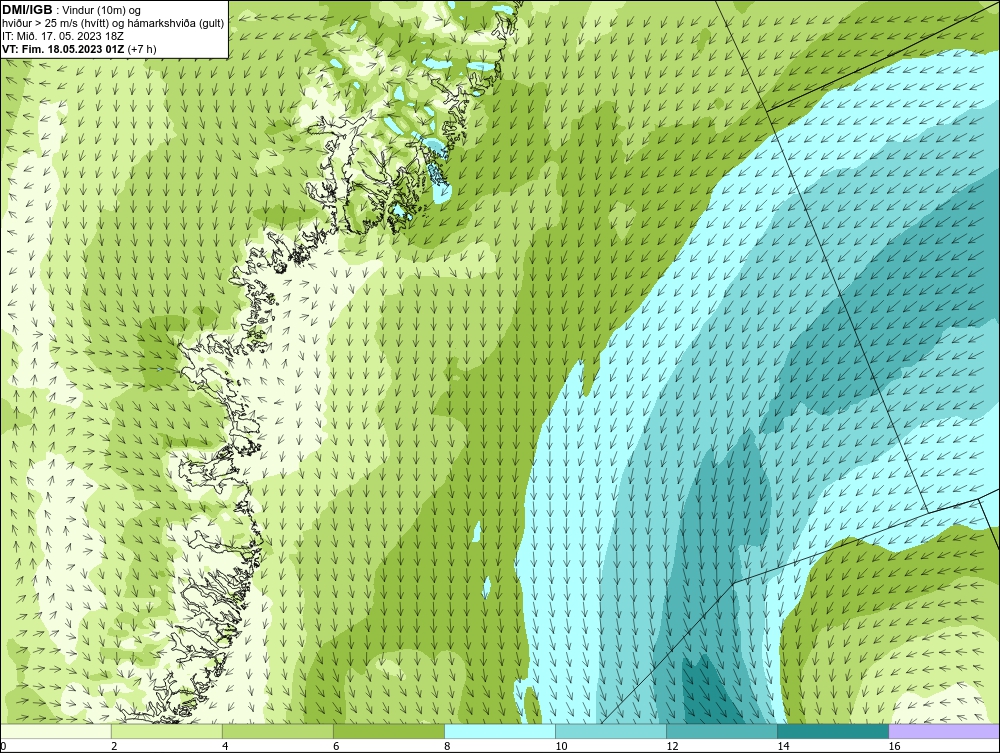This screenshot has height=753, width=1000.
Task: Click the 8–10 m/s pale cyan swatch
Action: 500,731
